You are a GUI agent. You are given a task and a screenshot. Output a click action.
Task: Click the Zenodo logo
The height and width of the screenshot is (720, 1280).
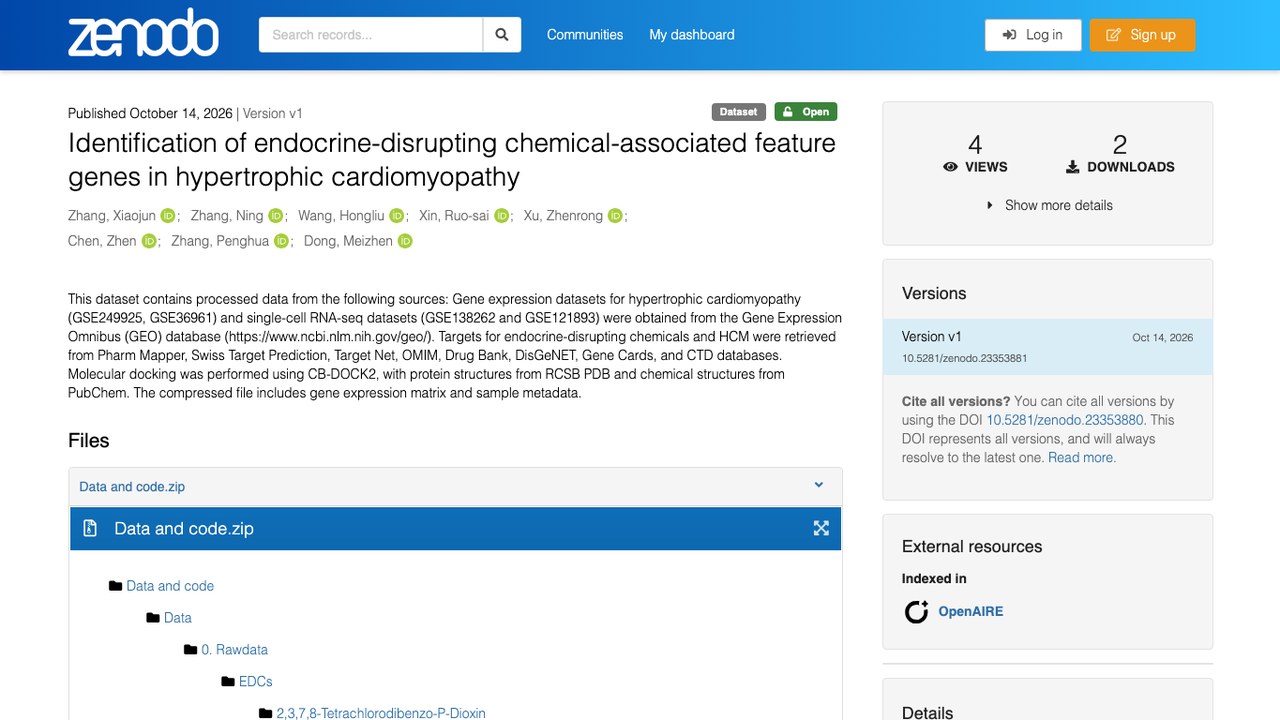coord(143,34)
